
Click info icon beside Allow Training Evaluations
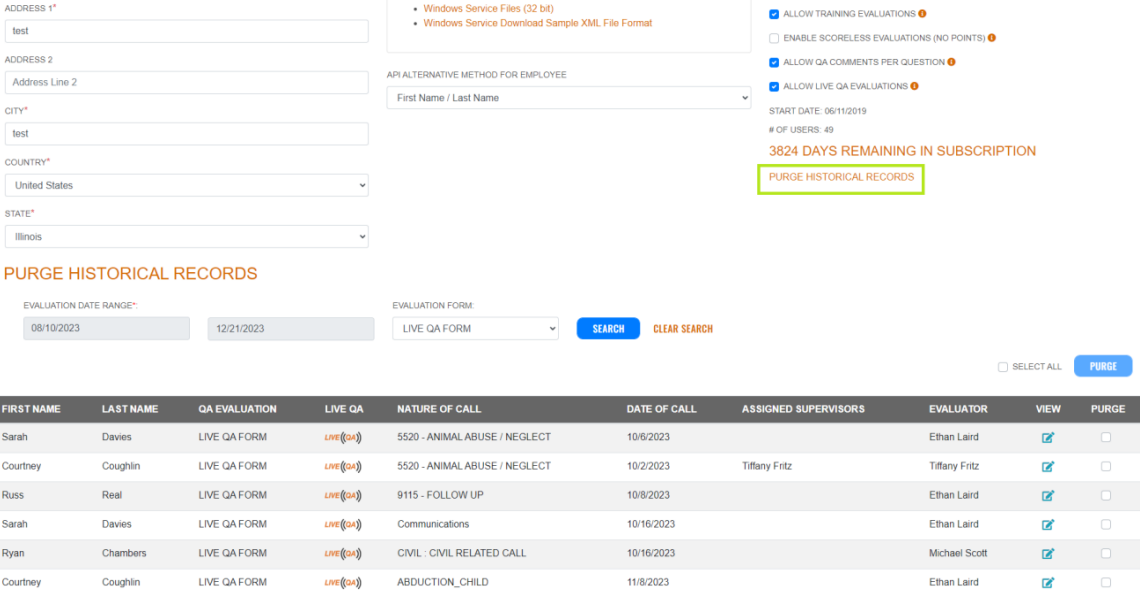(x=922, y=14)
